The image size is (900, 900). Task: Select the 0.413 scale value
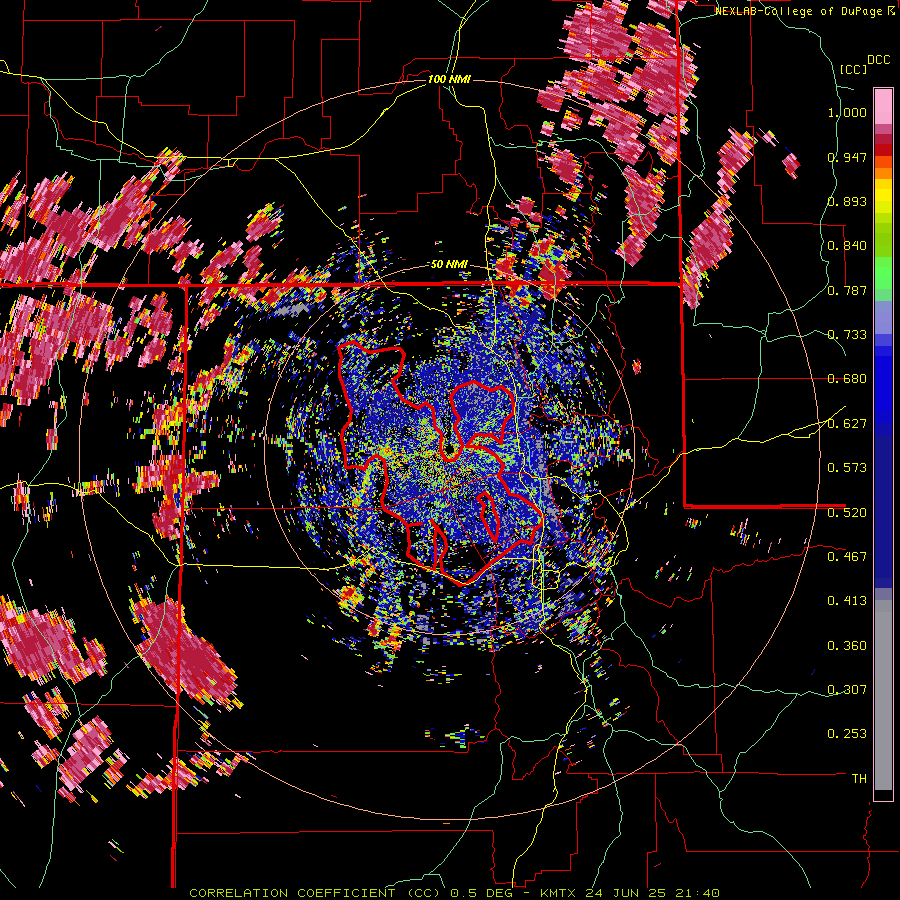point(847,601)
